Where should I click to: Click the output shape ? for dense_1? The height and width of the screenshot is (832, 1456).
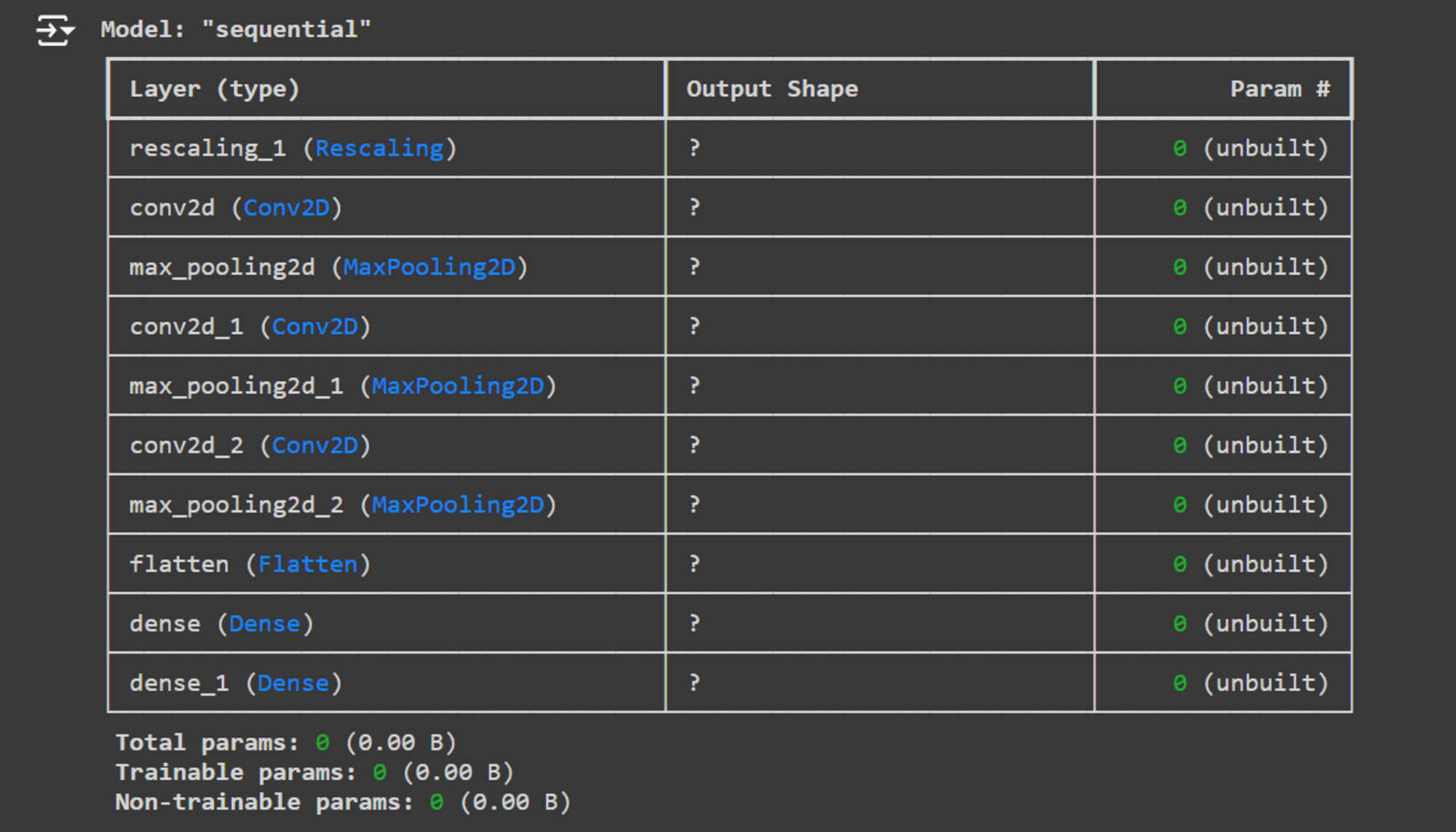[x=695, y=684]
